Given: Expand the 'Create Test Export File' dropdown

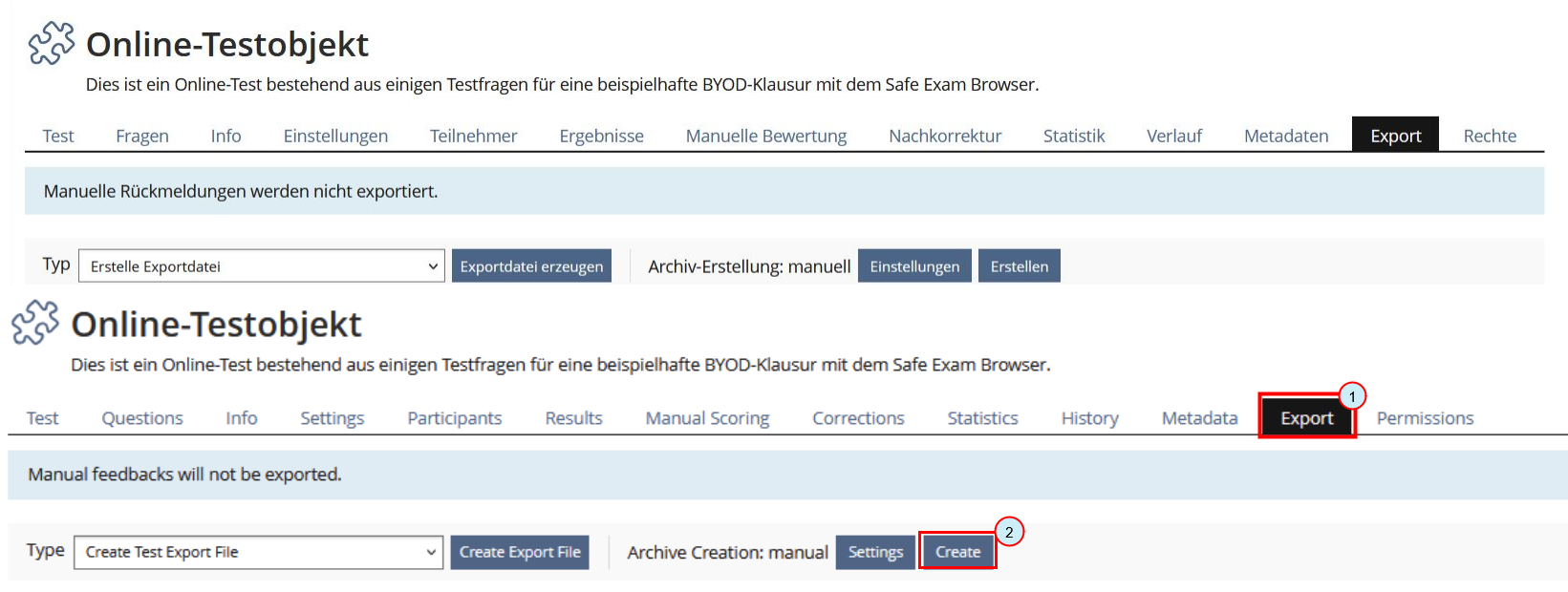Looking at the screenshot, I should (x=258, y=552).
